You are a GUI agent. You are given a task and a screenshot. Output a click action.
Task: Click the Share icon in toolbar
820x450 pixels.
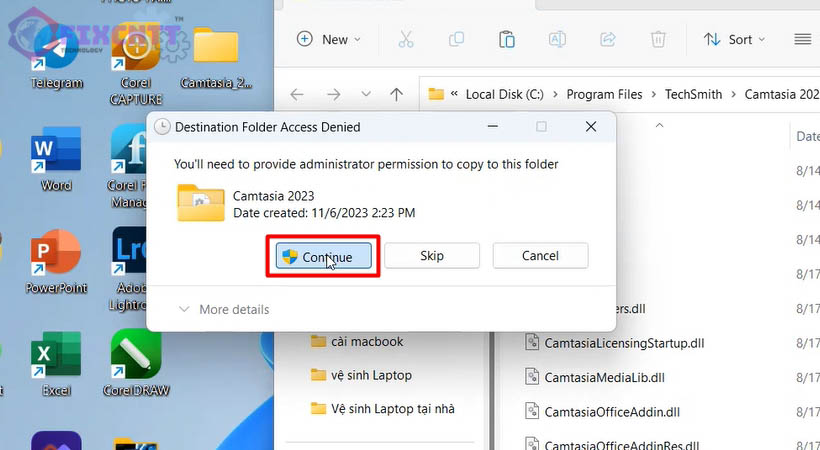tap(607, 40)
